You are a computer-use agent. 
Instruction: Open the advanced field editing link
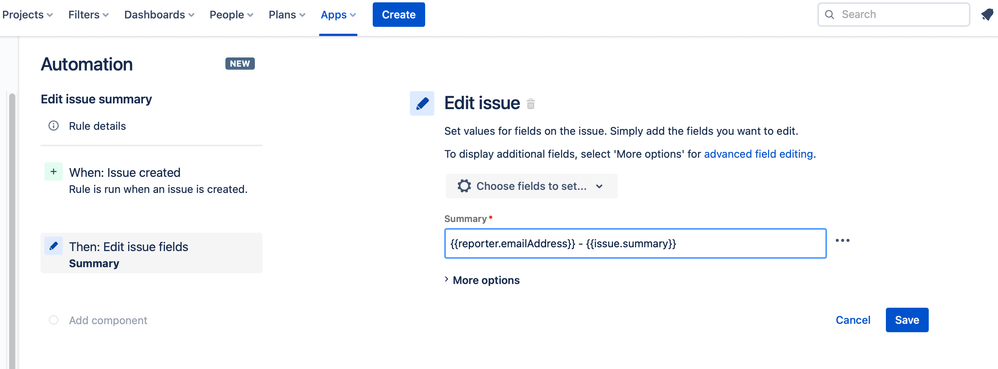click(x=759, y=154)
